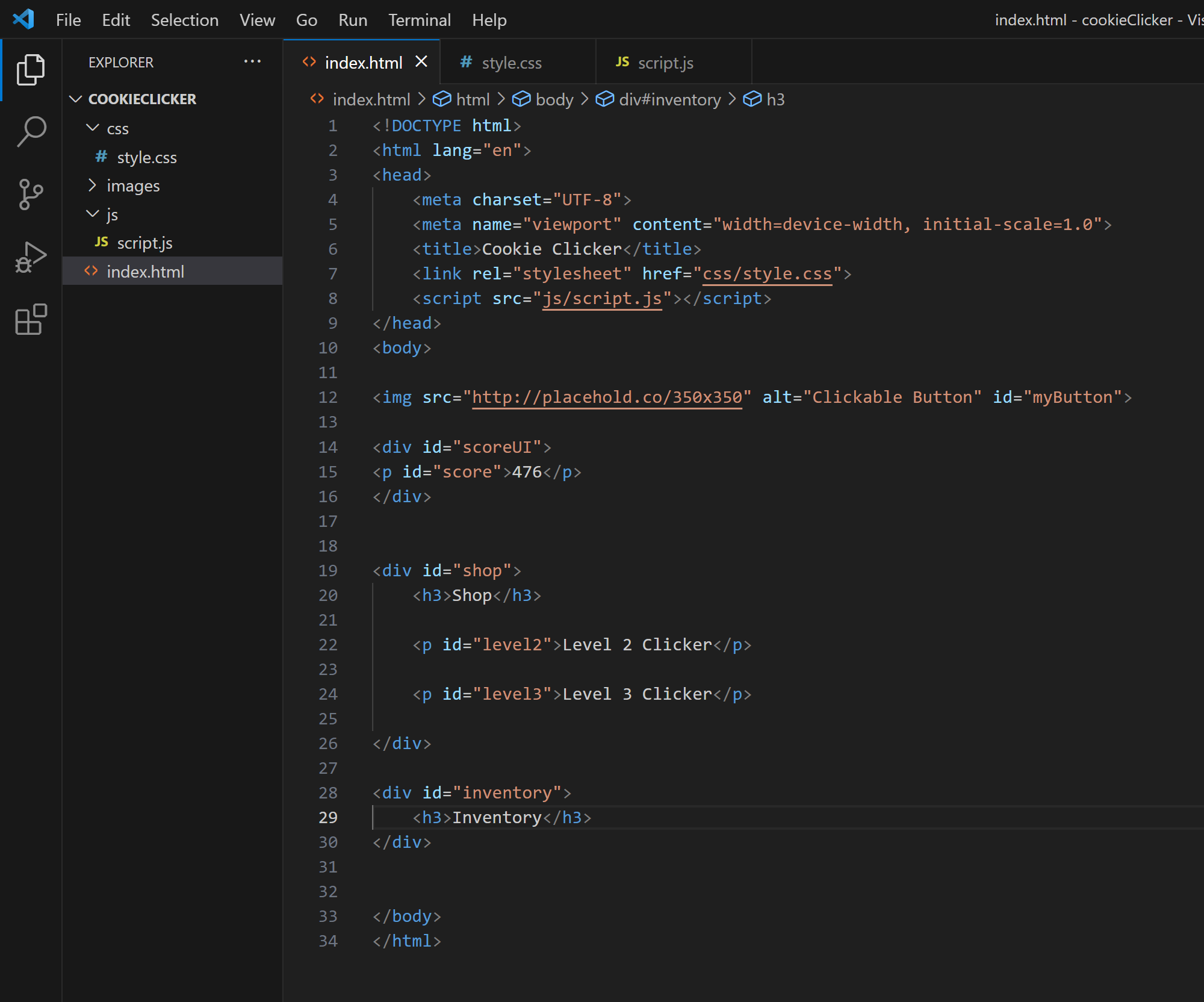Click cube icon before html breadcrumb

[442, 99]
